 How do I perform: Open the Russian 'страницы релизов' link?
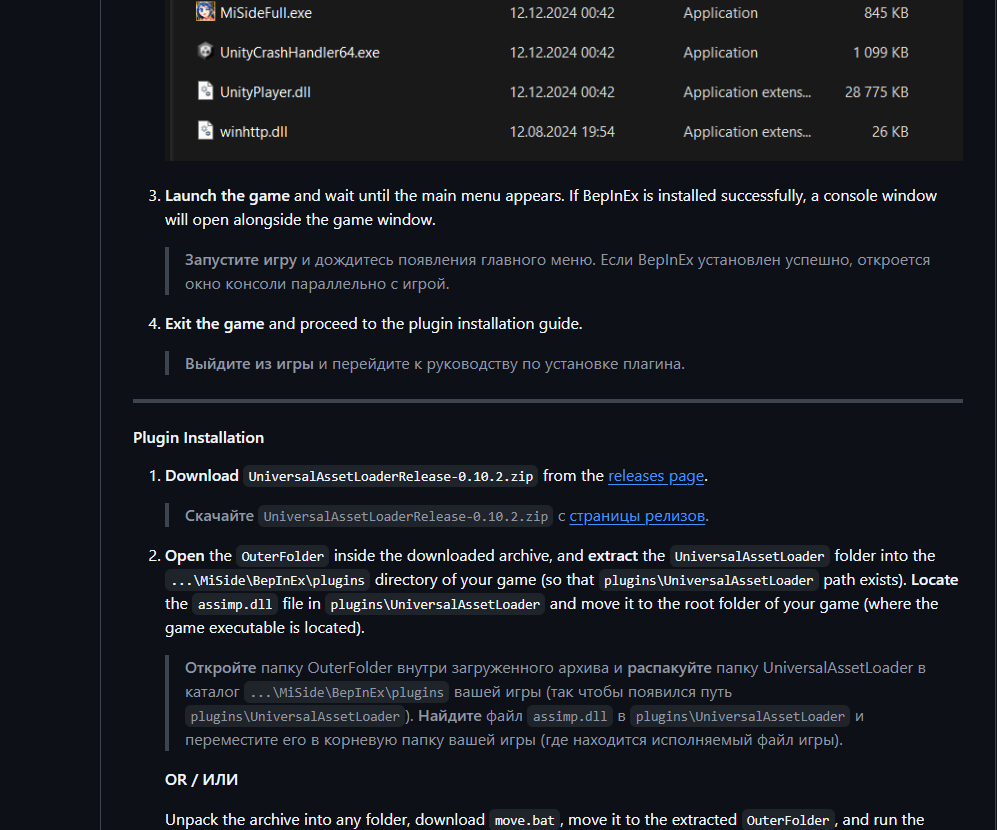(x=637, y=516)
